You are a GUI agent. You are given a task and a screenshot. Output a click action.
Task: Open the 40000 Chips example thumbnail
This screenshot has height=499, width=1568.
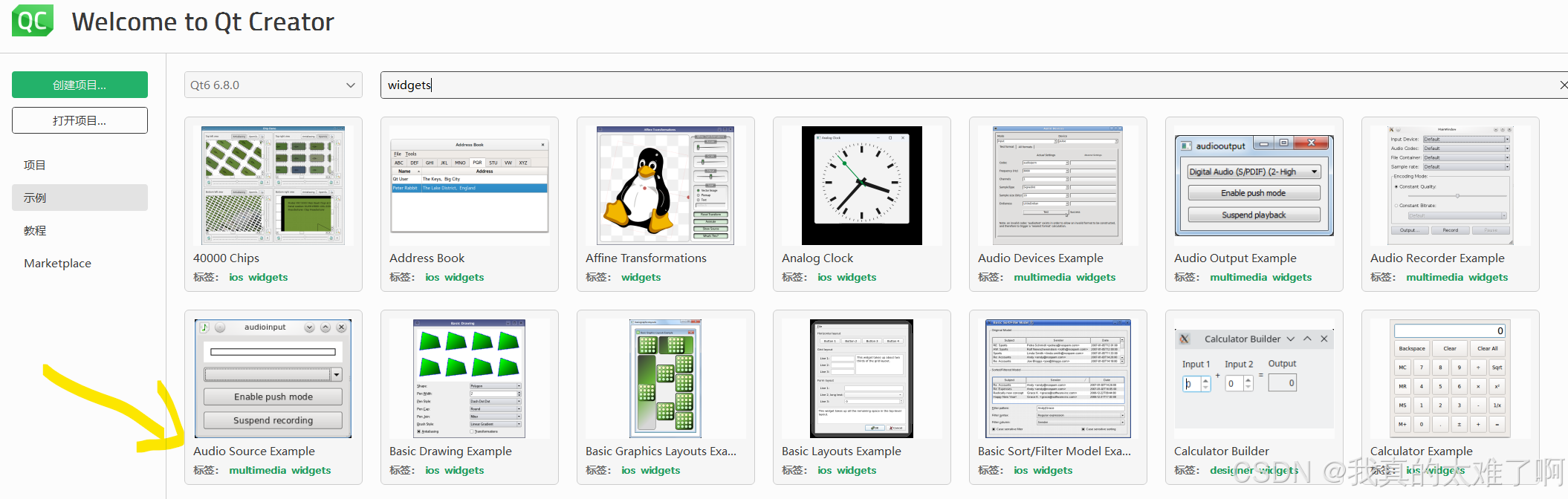[273, 186]
